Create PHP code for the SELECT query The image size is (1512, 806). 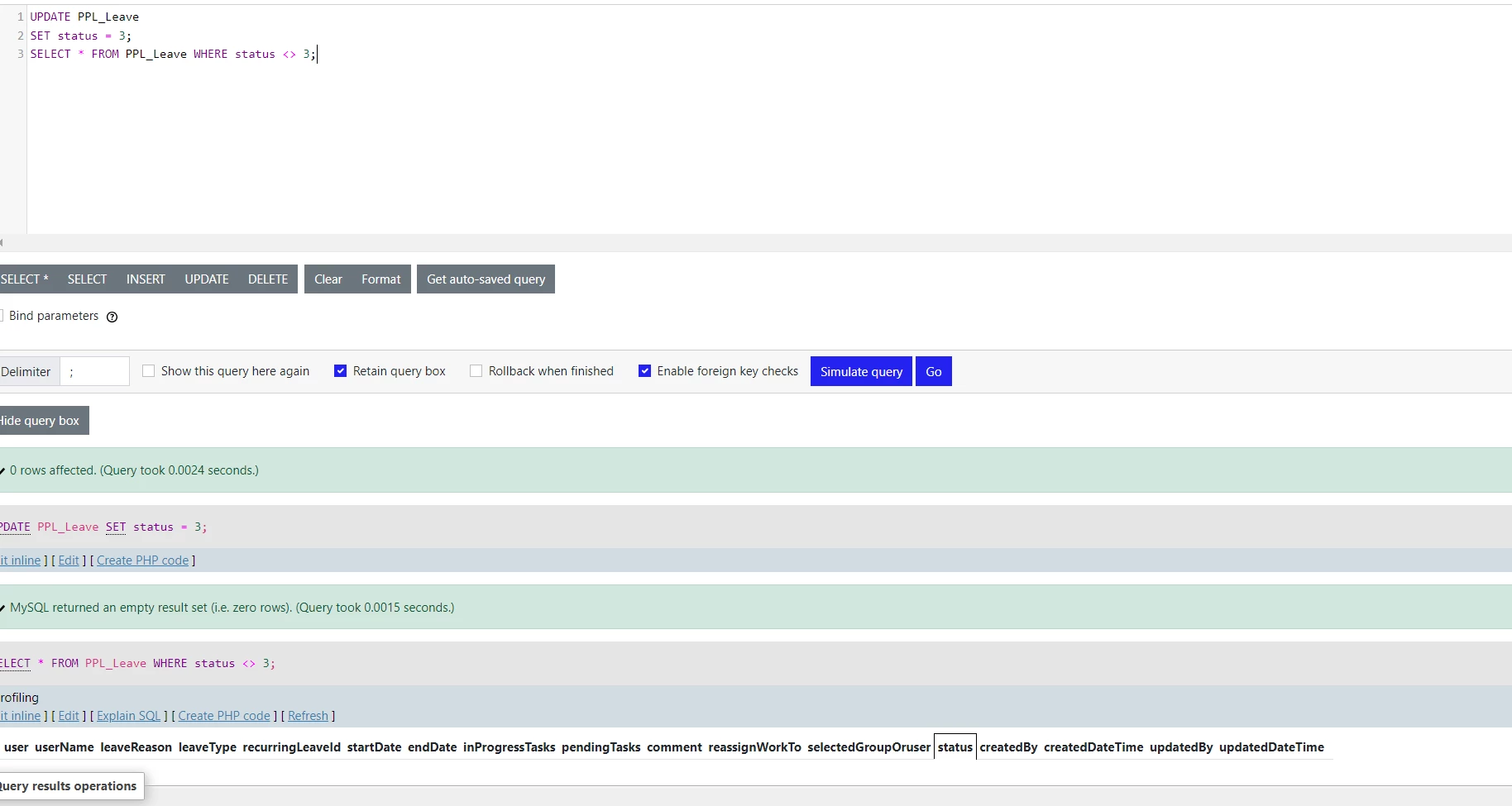(x=224, y=716)
